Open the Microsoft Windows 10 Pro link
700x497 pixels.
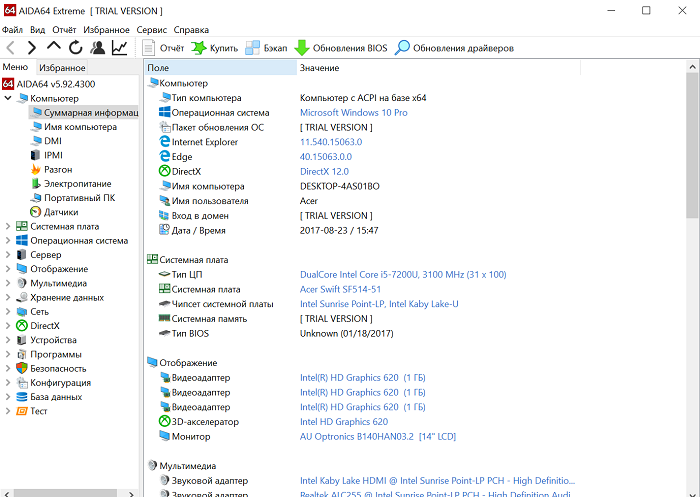coord(354,113)
